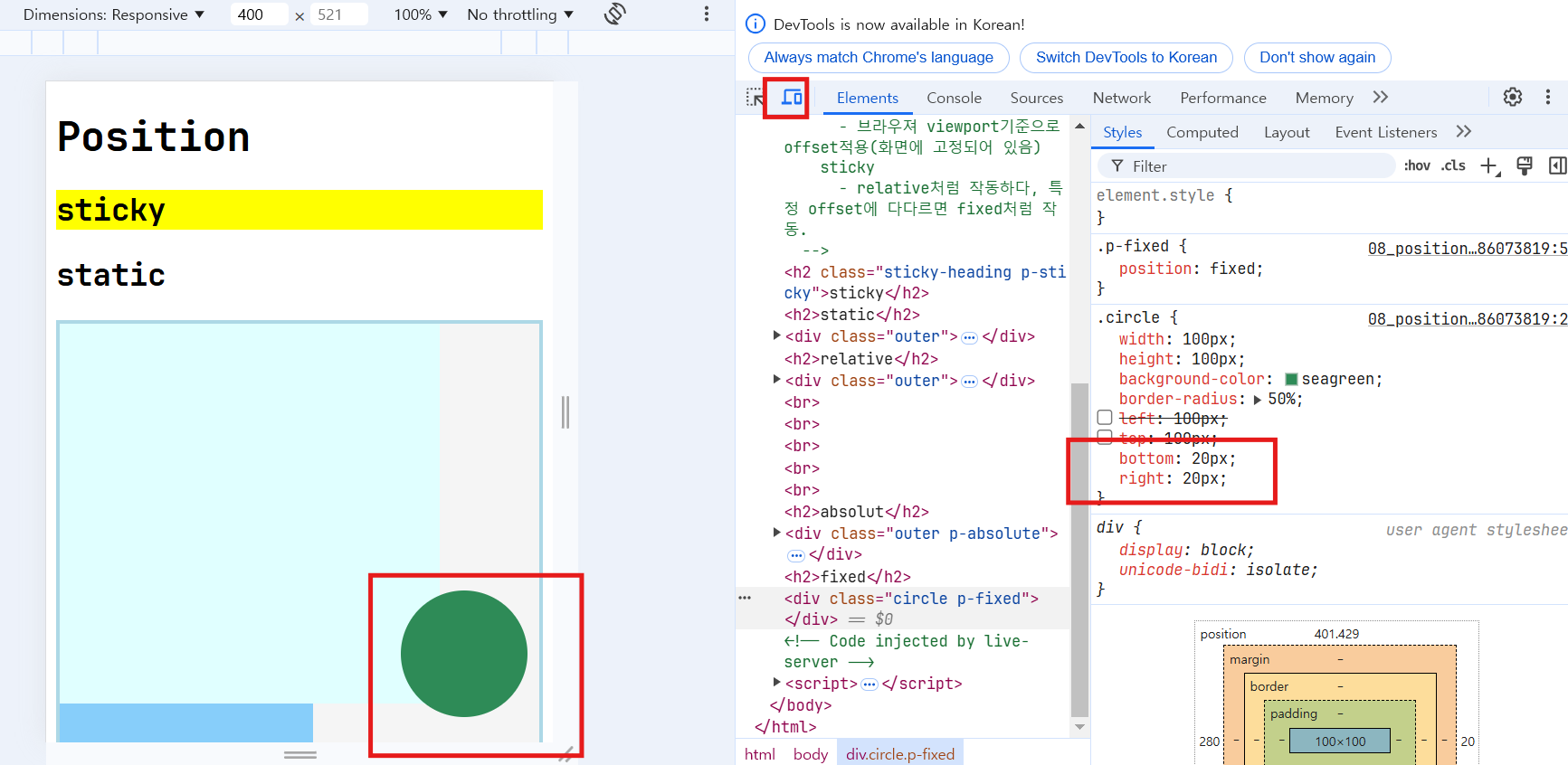Screen dimensions: 1568x765
Task: Click Switch DevTools to Korean button
Action: pyautogui.click(x=1126, y=57)
